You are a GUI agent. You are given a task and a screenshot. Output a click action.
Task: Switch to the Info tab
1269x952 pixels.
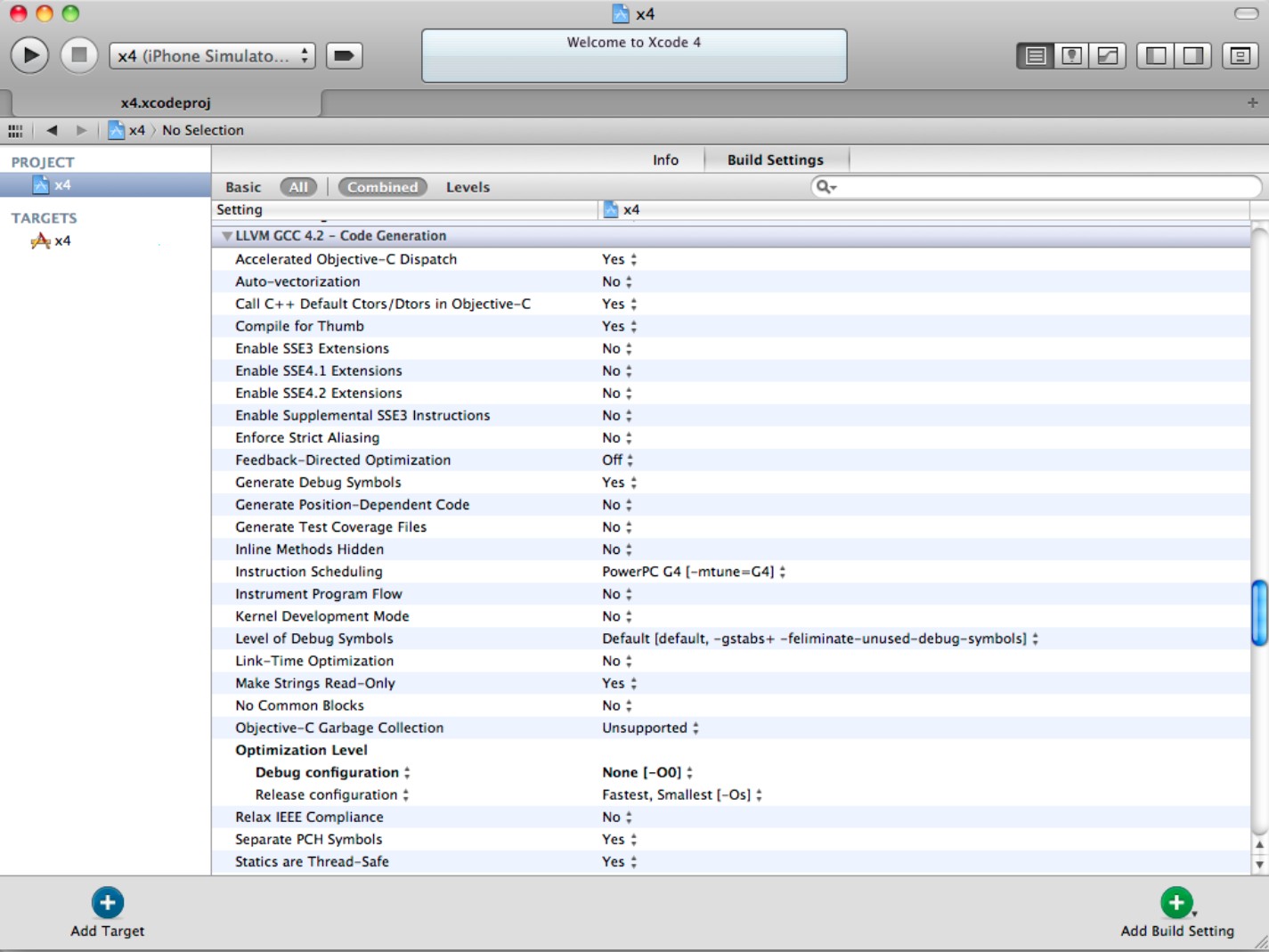click(x=665, y=160)
